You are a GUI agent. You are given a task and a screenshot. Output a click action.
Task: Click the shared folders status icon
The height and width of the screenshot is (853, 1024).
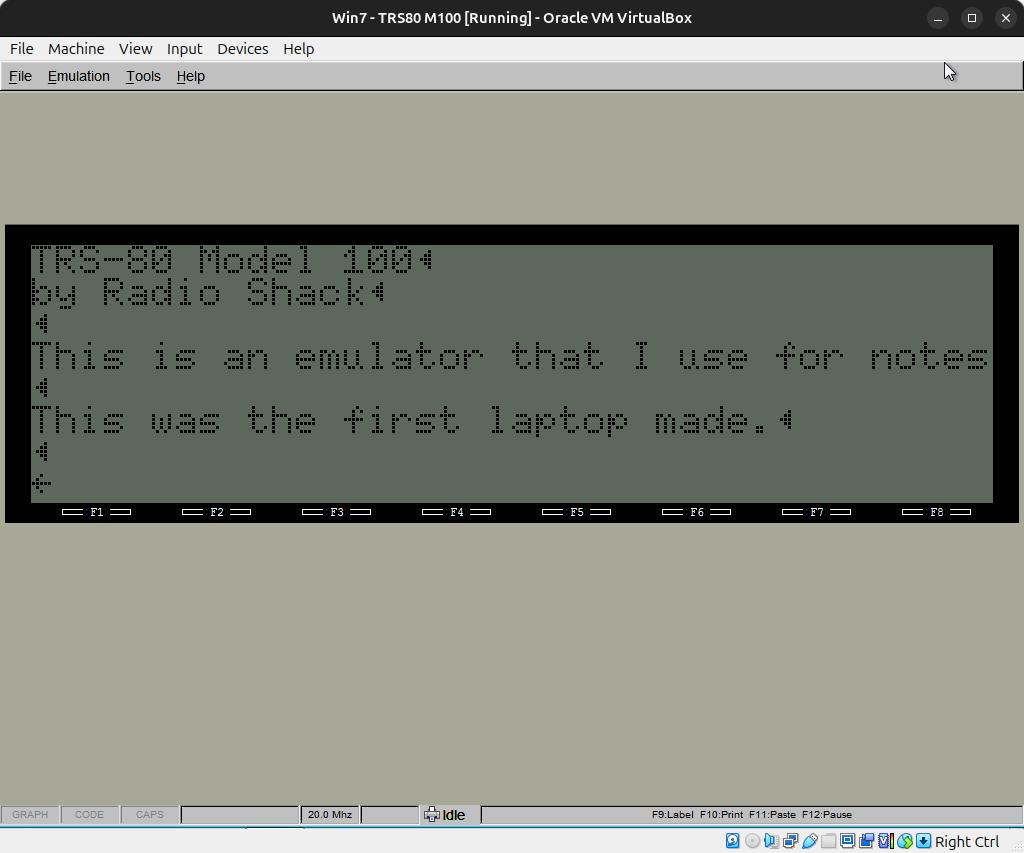click(x=829, y=841)
